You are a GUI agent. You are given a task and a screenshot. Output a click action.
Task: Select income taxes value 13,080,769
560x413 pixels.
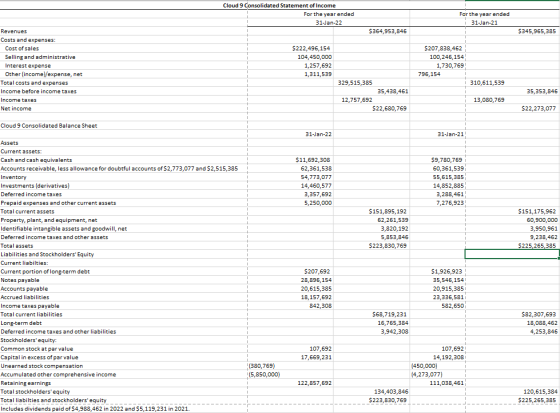pos(489,100)
